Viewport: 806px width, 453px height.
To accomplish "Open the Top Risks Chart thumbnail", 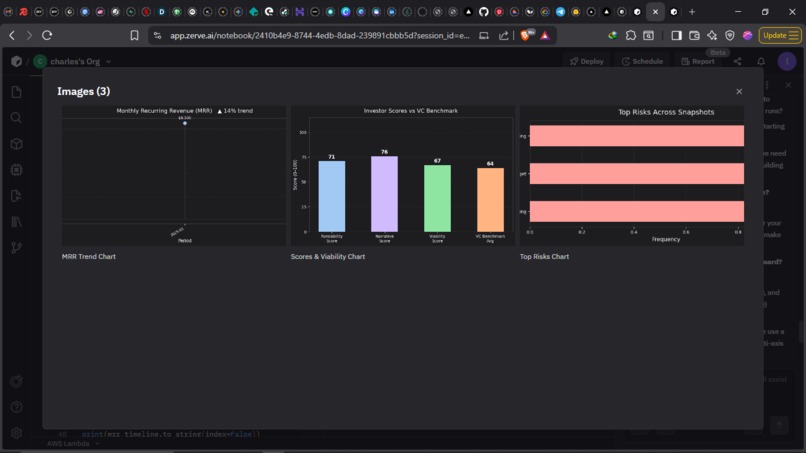I will click(x=631, y=175).
